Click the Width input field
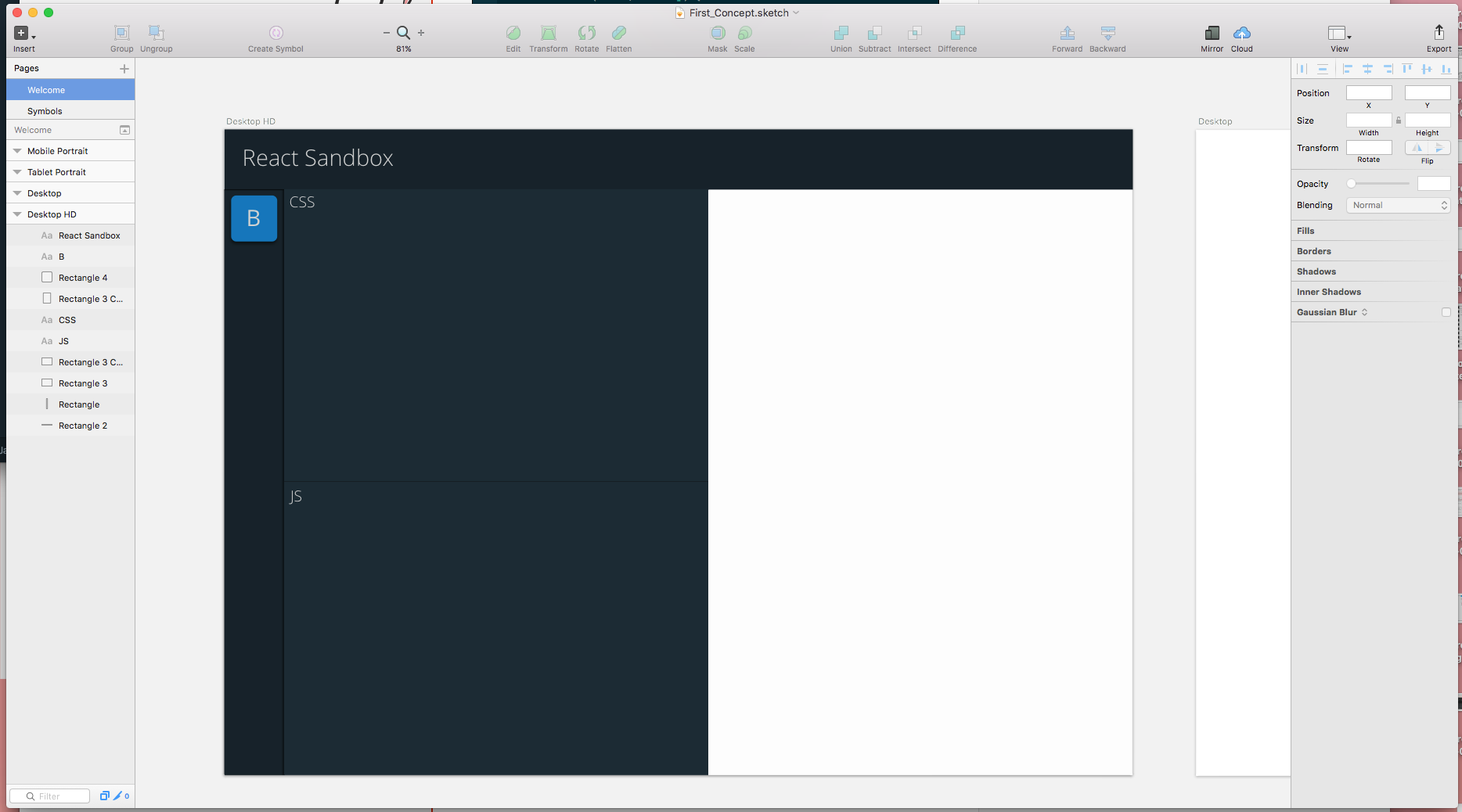 coord(1369,120)
